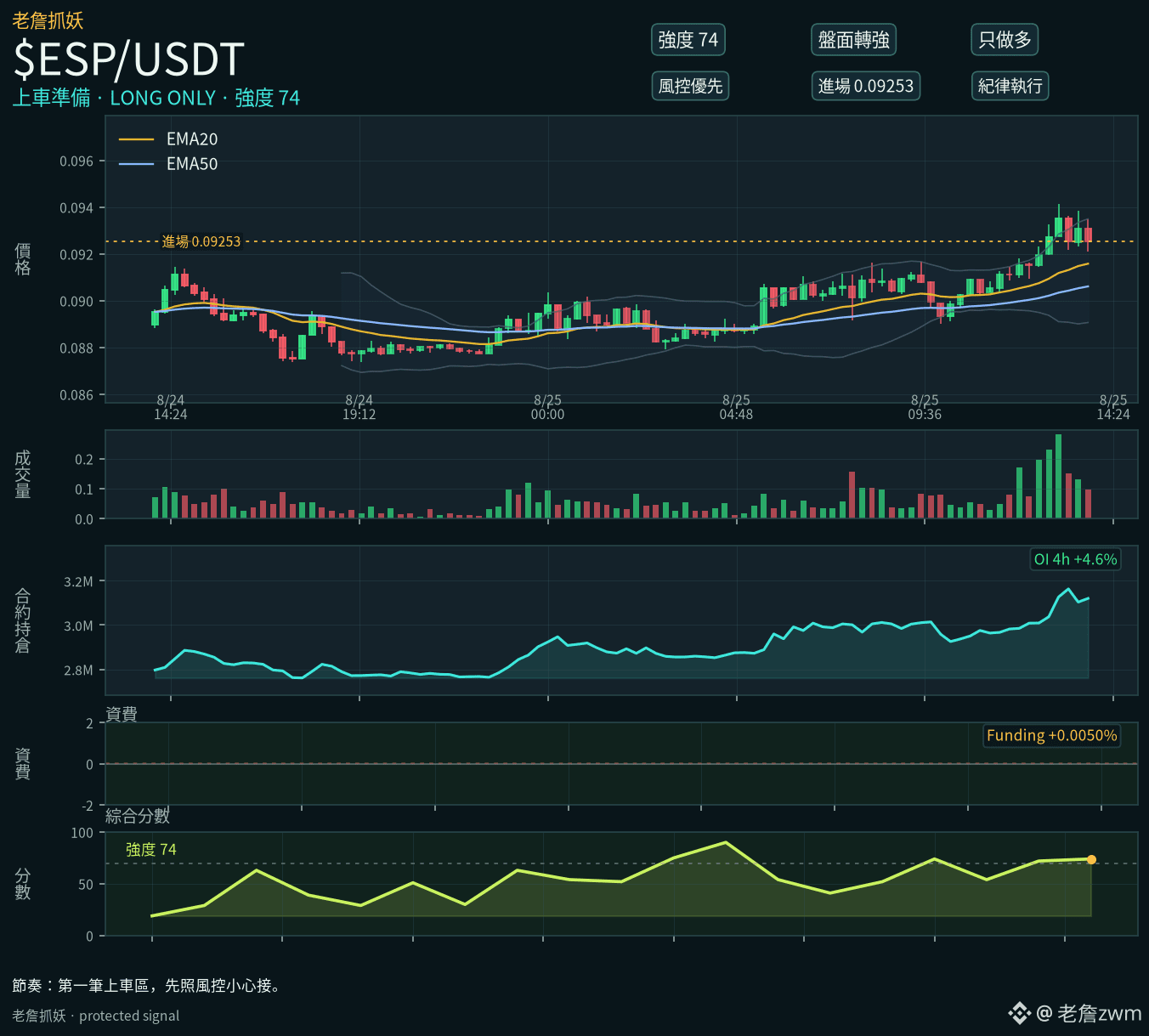The height and width of the screenshot is (1036, 1149).
Task: Select the 盤面轉強 badge
Action: [x=854, y=40]
